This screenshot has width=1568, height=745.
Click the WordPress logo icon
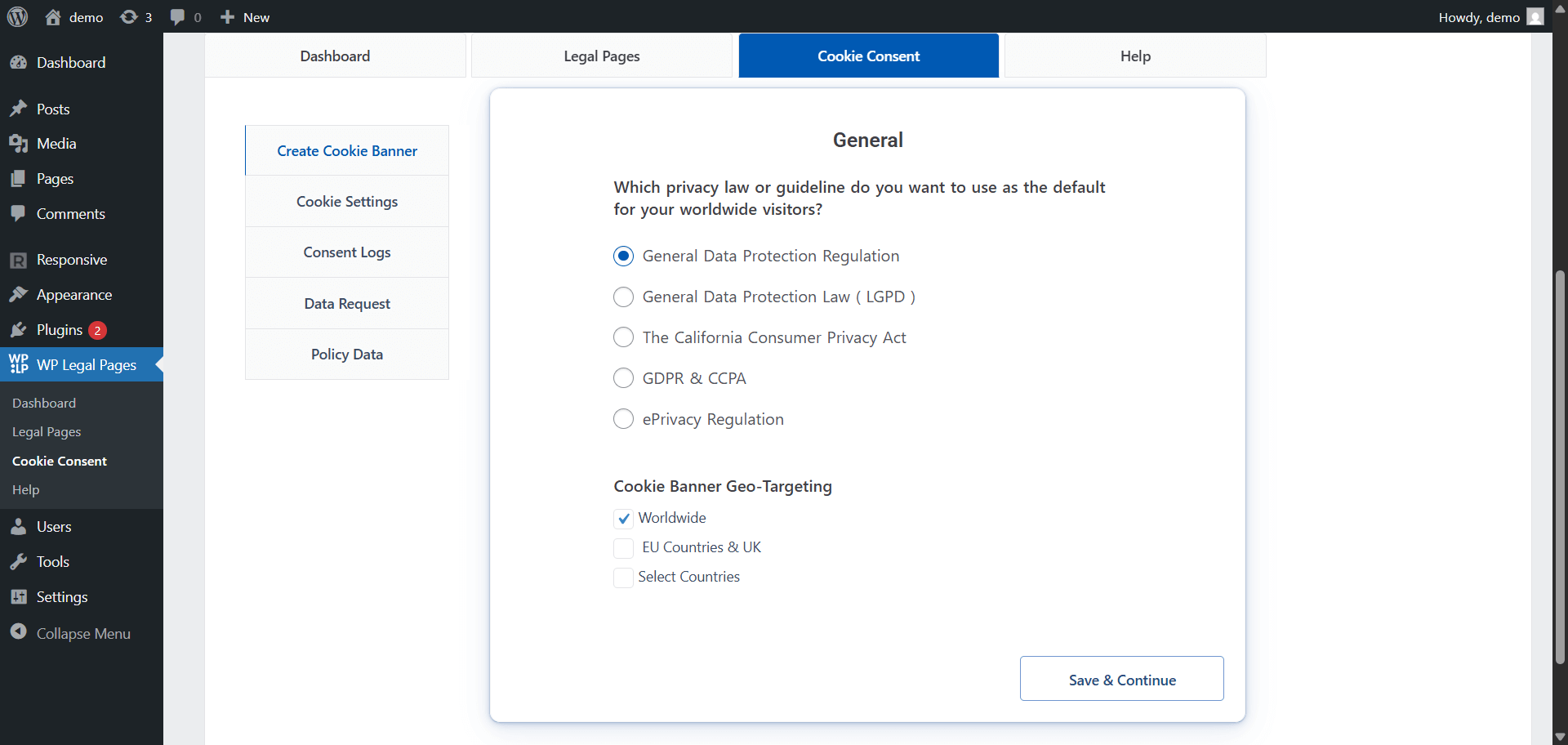(18, 17)
